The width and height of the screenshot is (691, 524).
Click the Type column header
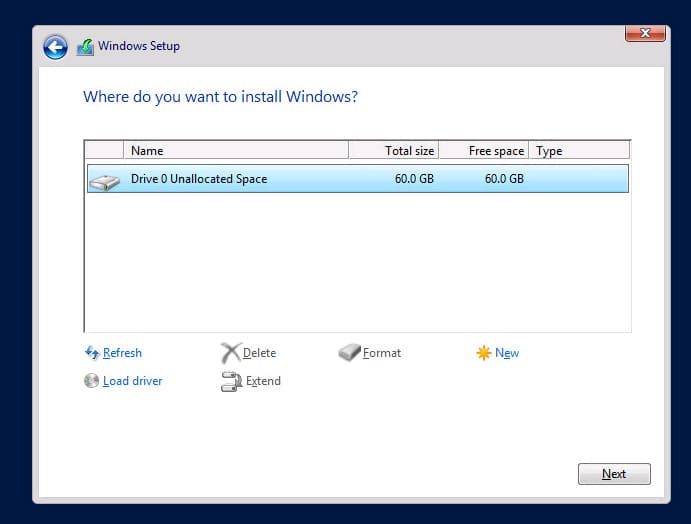(x=579, y=151)
